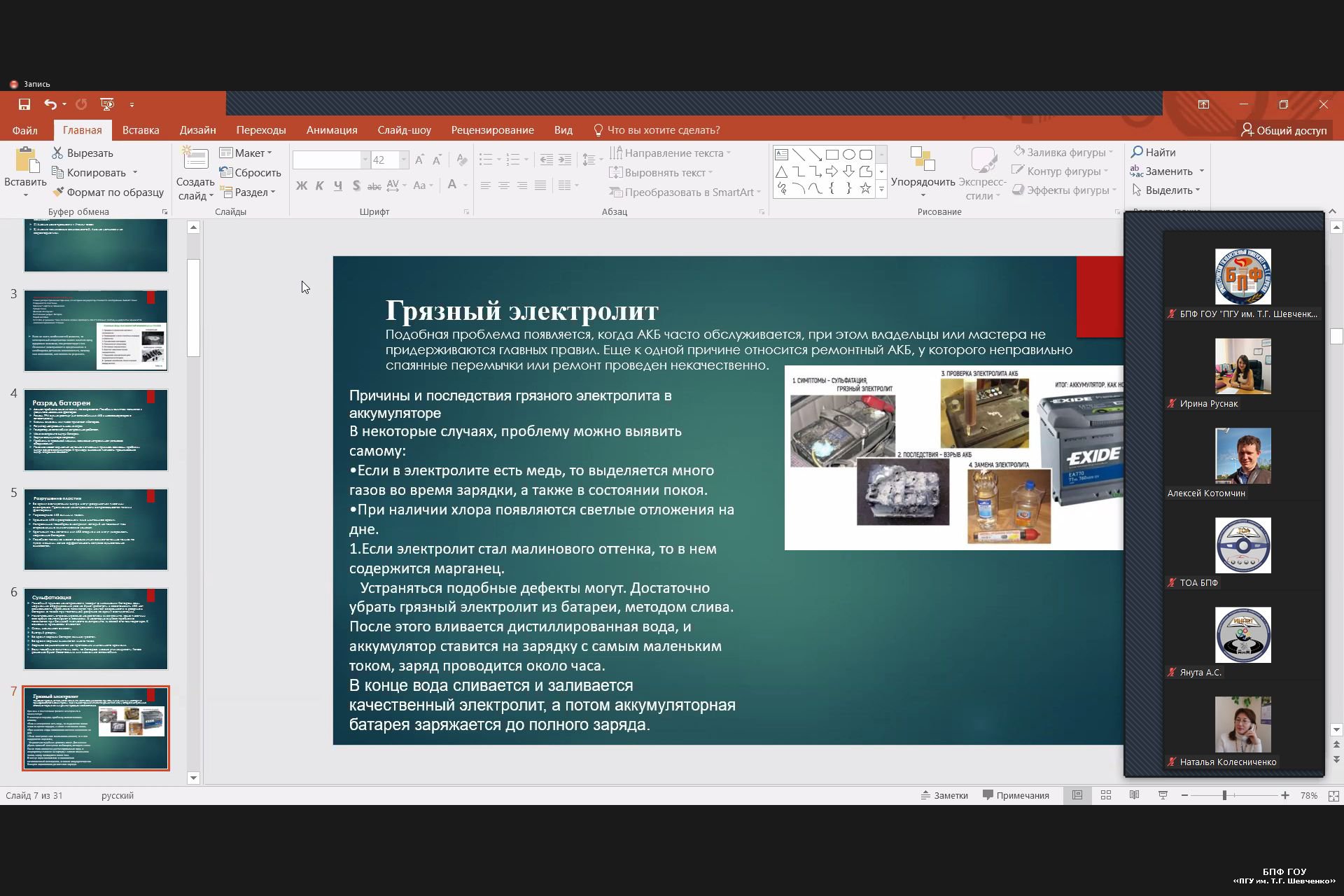Click the zoom slider handle
This screenshot has width=1344, height=896.
[1224, 795]
